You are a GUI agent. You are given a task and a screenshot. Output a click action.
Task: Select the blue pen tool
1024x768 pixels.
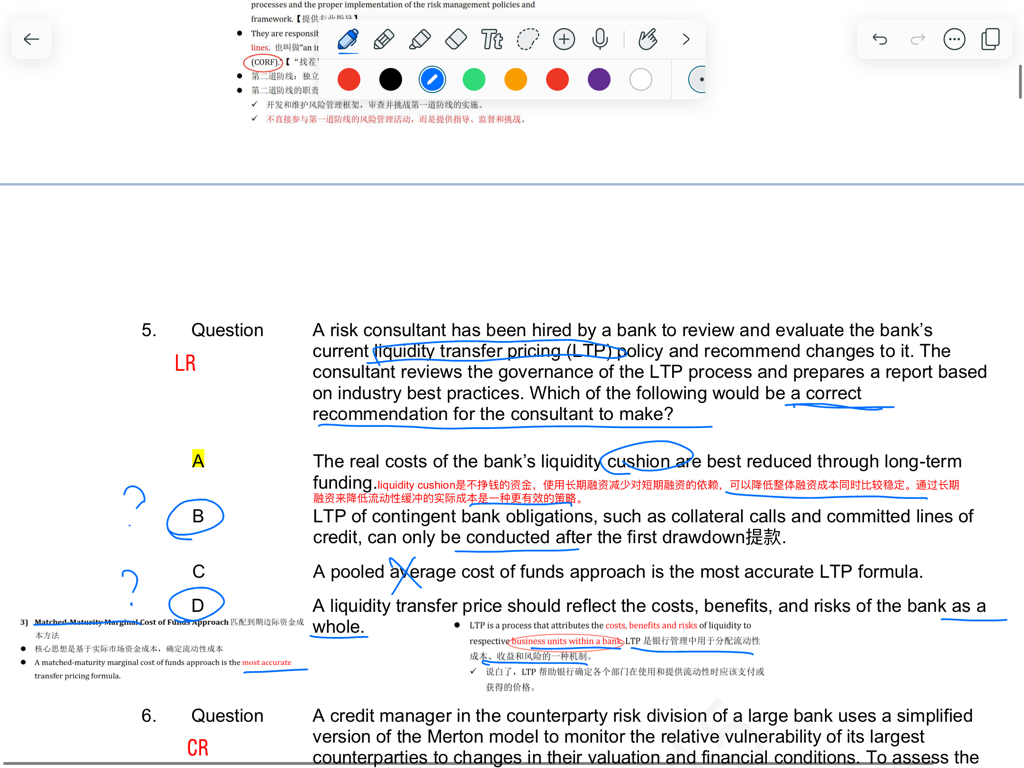348,39
